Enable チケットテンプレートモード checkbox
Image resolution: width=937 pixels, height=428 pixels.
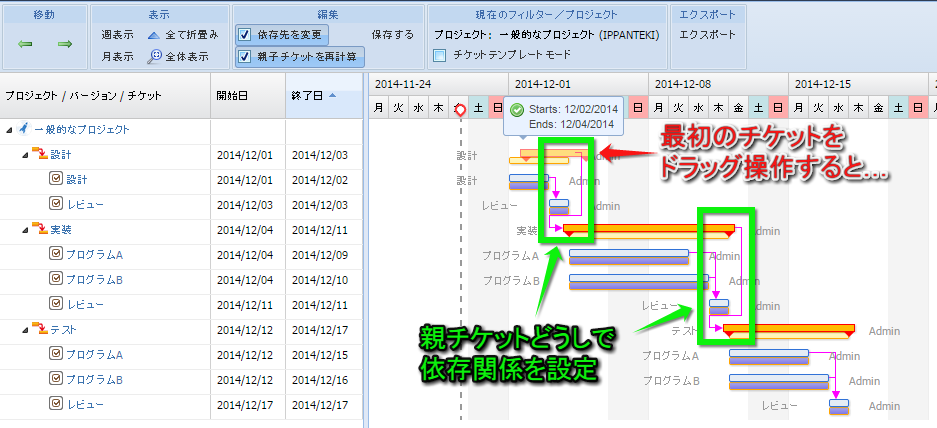coord(440,55)
